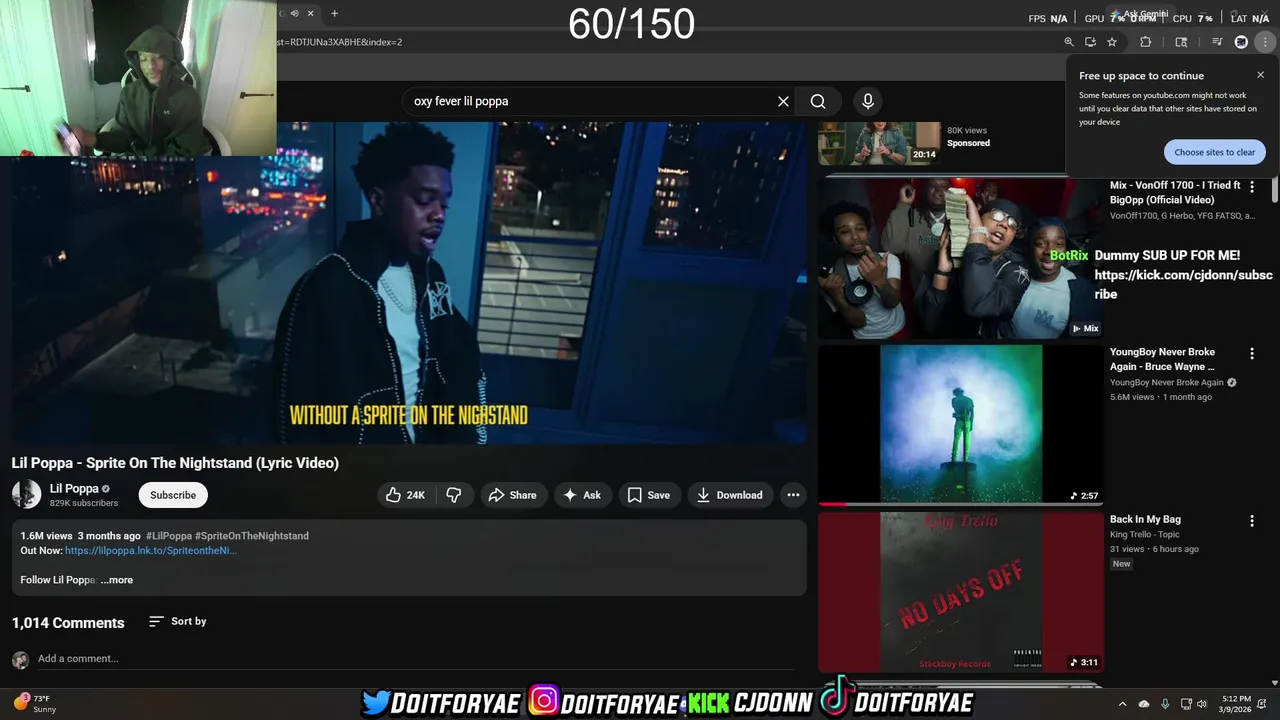Screen dimensions: 1280x720
Task: Open options menu for Back In My Bag
Action: tap(1252, 521)
